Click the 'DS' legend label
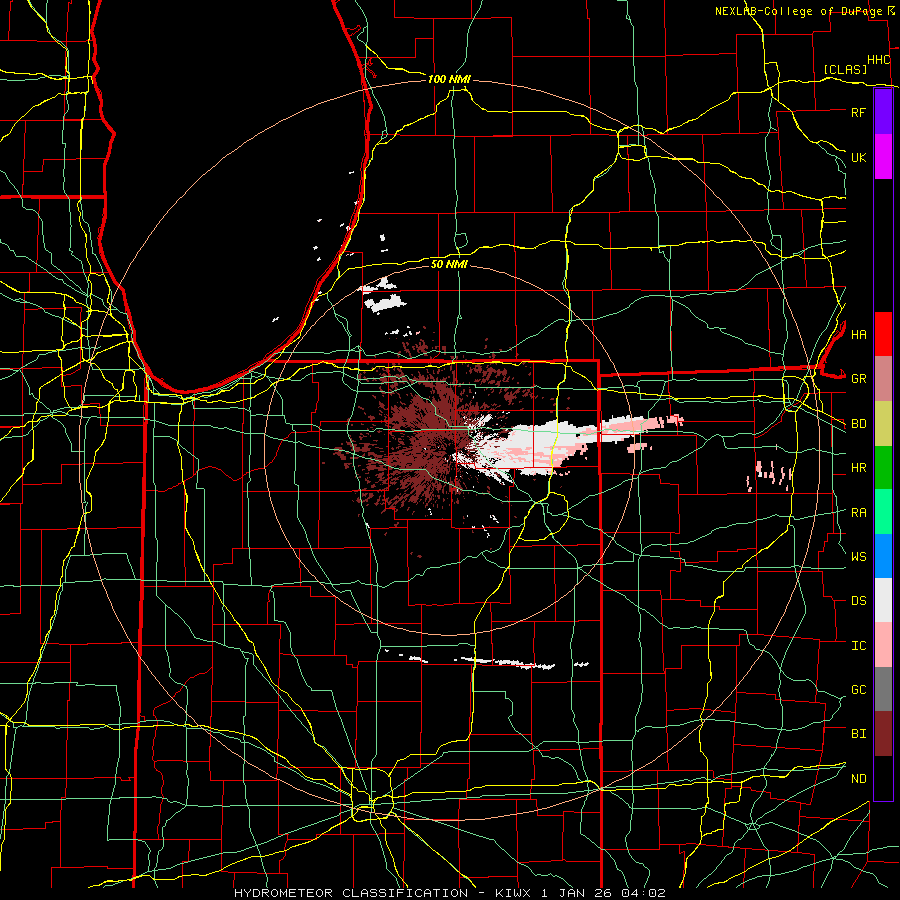The image size is (900, 900). coord(858,601)
